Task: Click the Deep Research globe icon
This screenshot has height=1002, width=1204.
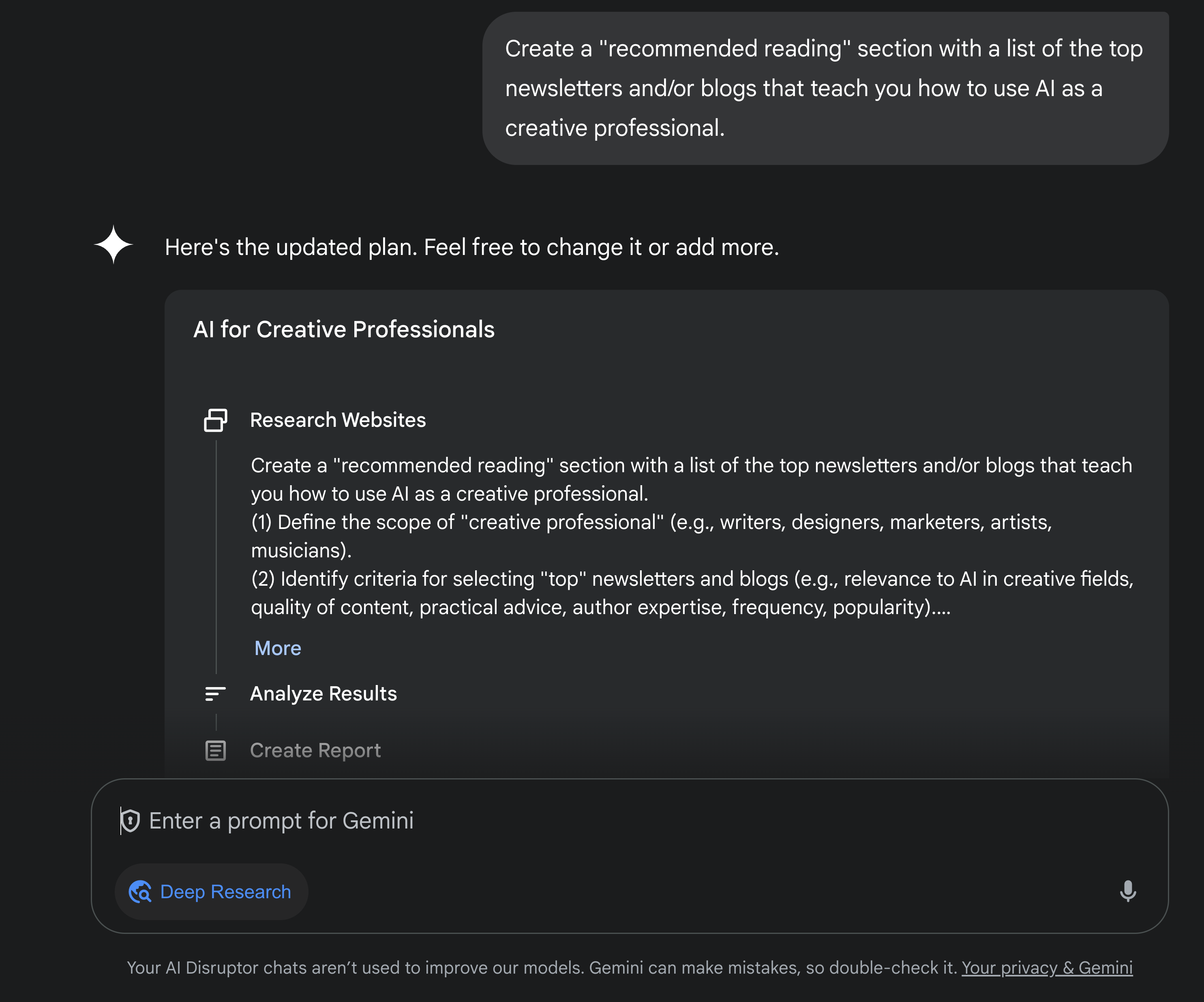Action: point(140,892)
